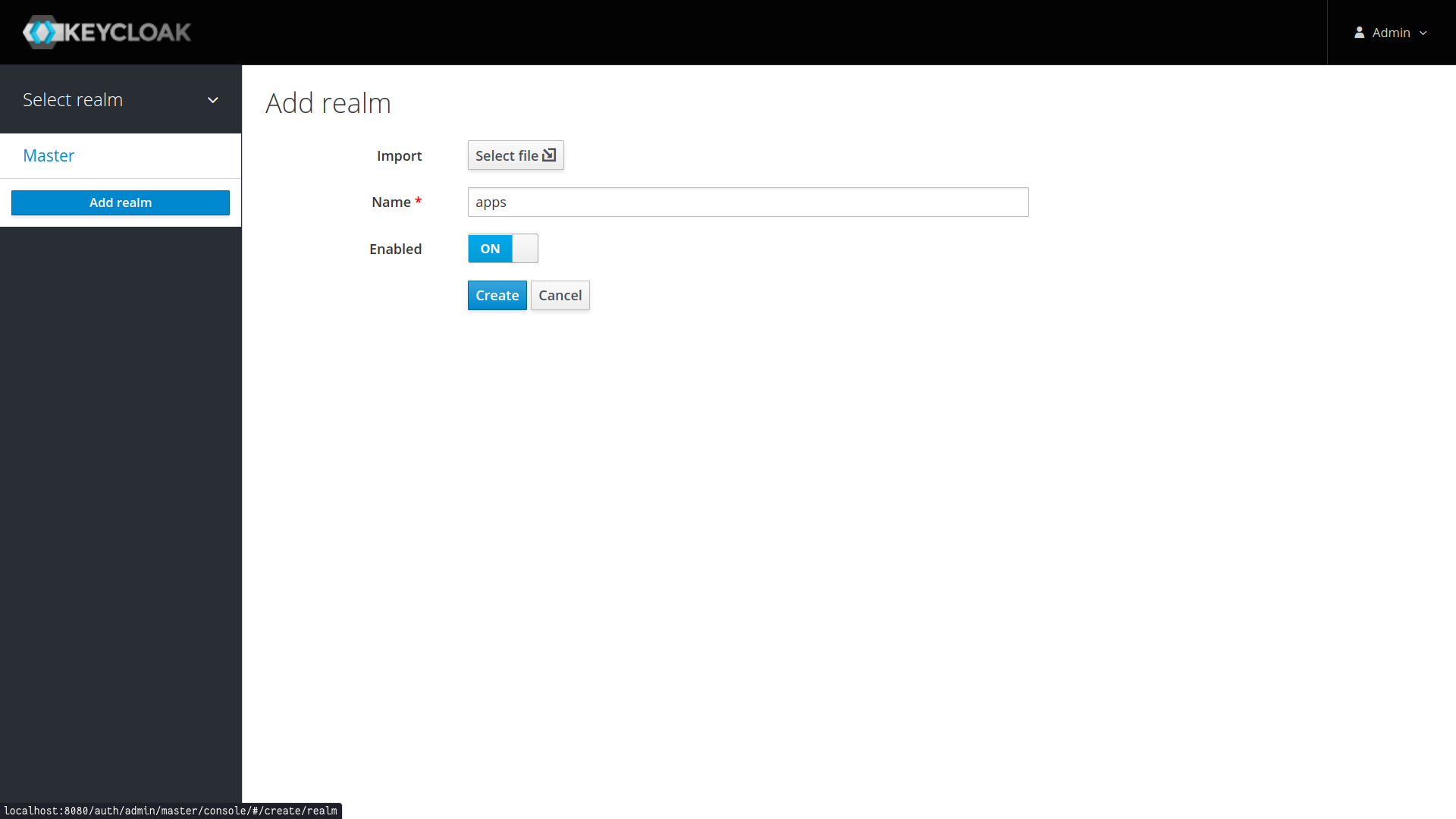Screen dimensions: 1456x819
Task: Open the Admin account menu
Action: [1391, 33]
